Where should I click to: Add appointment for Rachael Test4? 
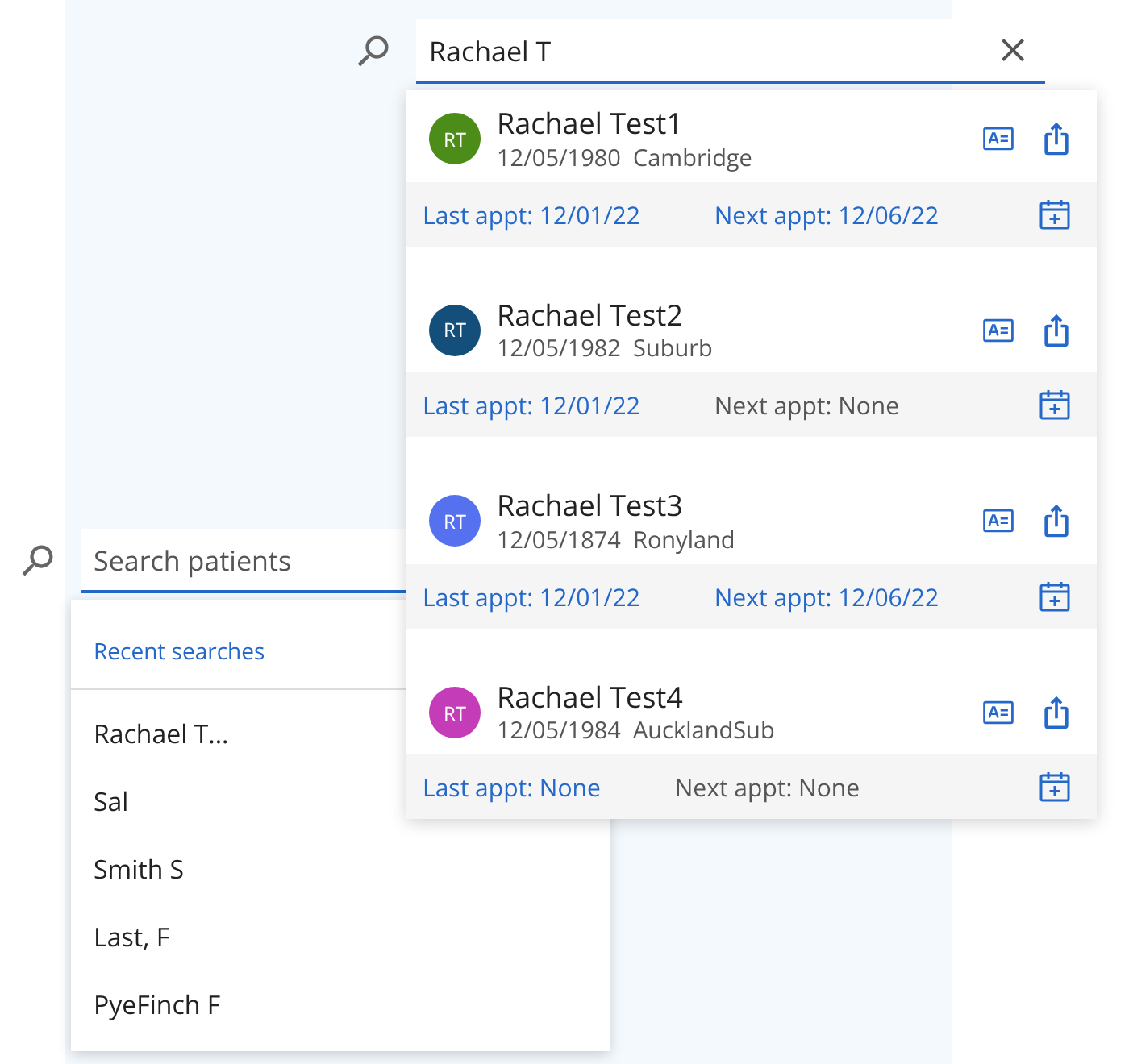(1055, 788)
